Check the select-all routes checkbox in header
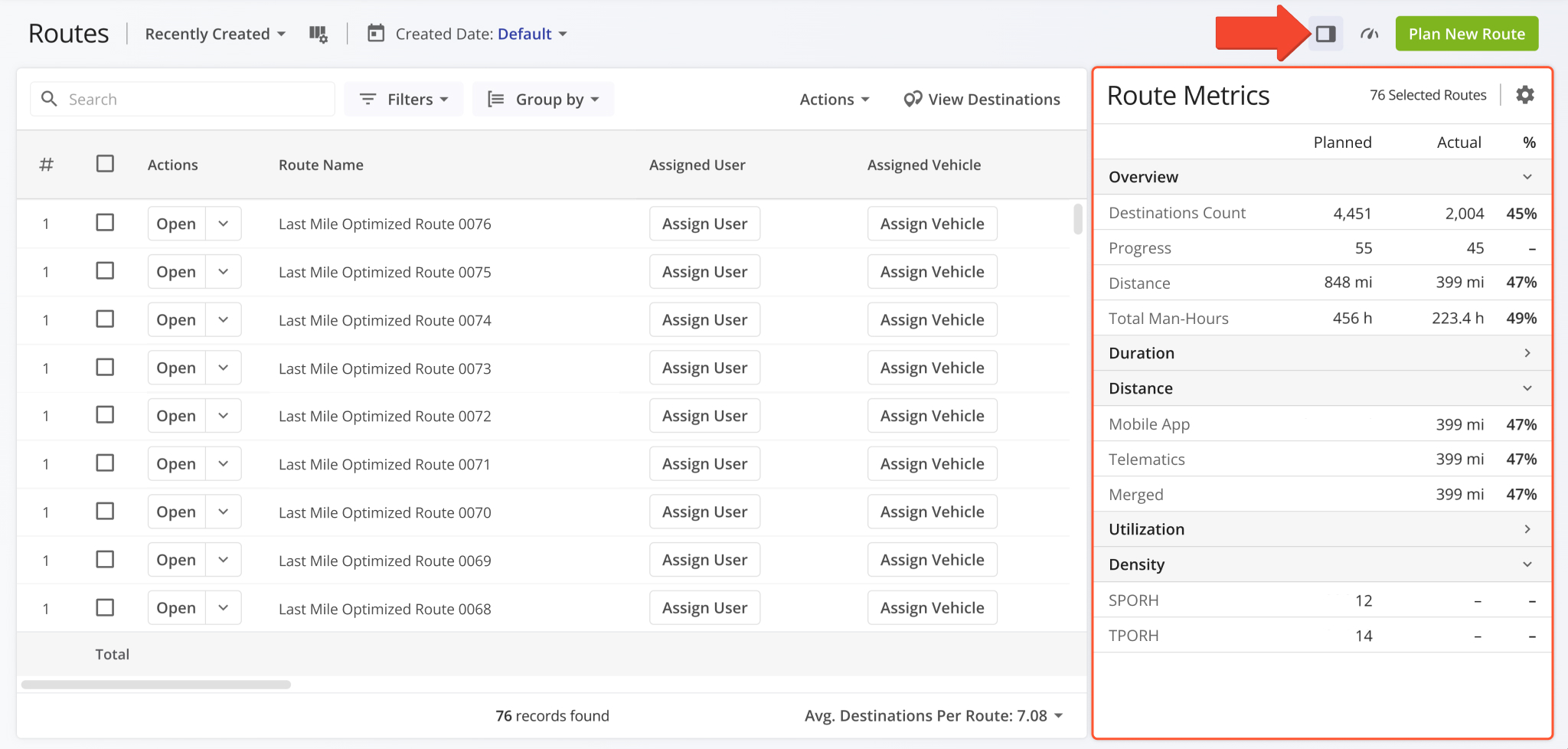This screenshot has width=1568, height=749. pos(105,163)
